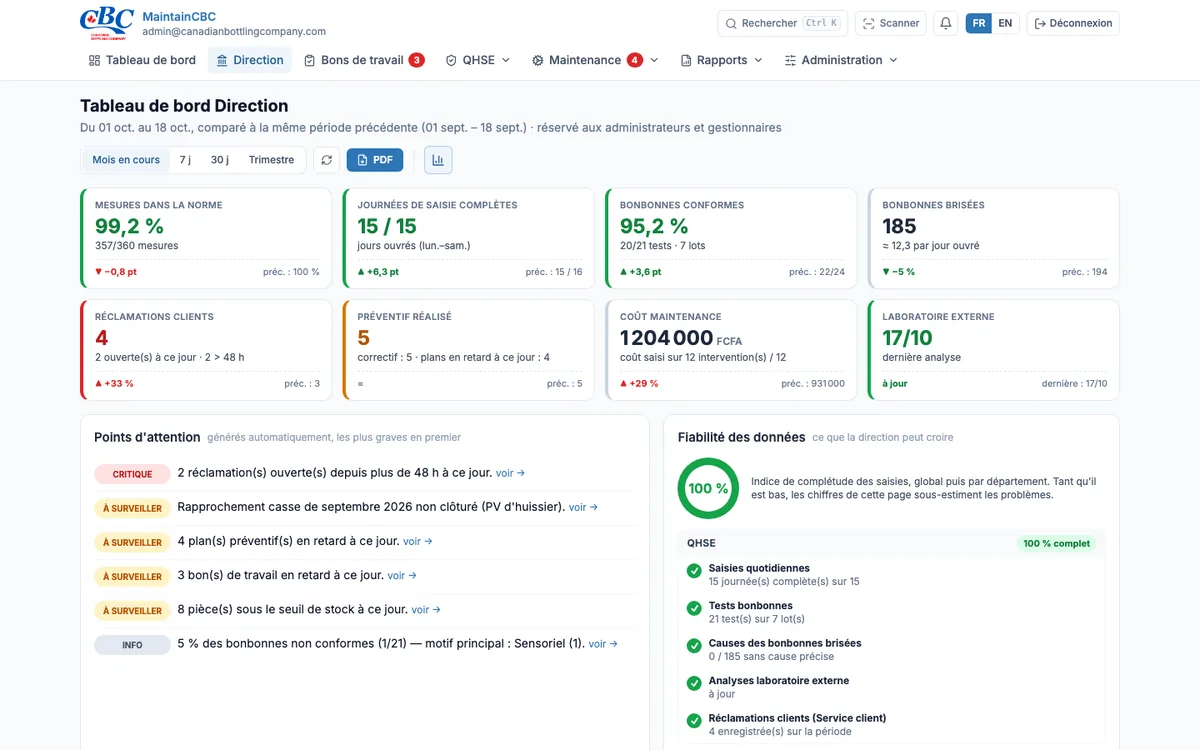
Task: Open the Coût maintenance card
Action: coord(731,350)
